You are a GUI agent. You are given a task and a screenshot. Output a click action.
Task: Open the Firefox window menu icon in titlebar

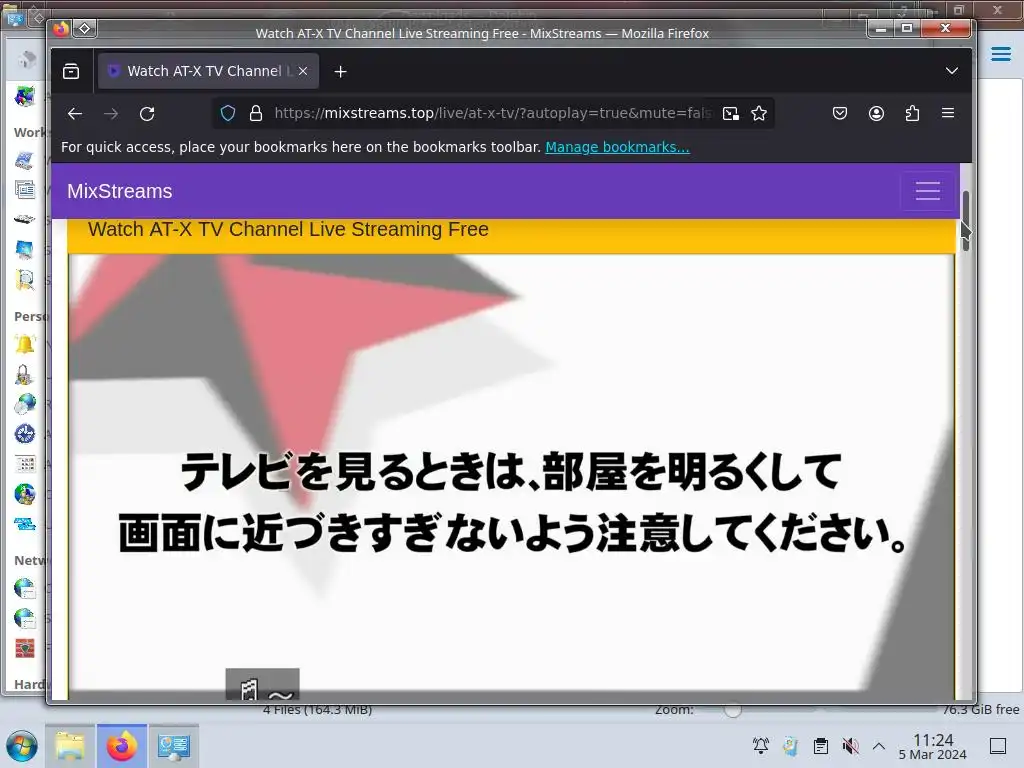click(61, 29)
